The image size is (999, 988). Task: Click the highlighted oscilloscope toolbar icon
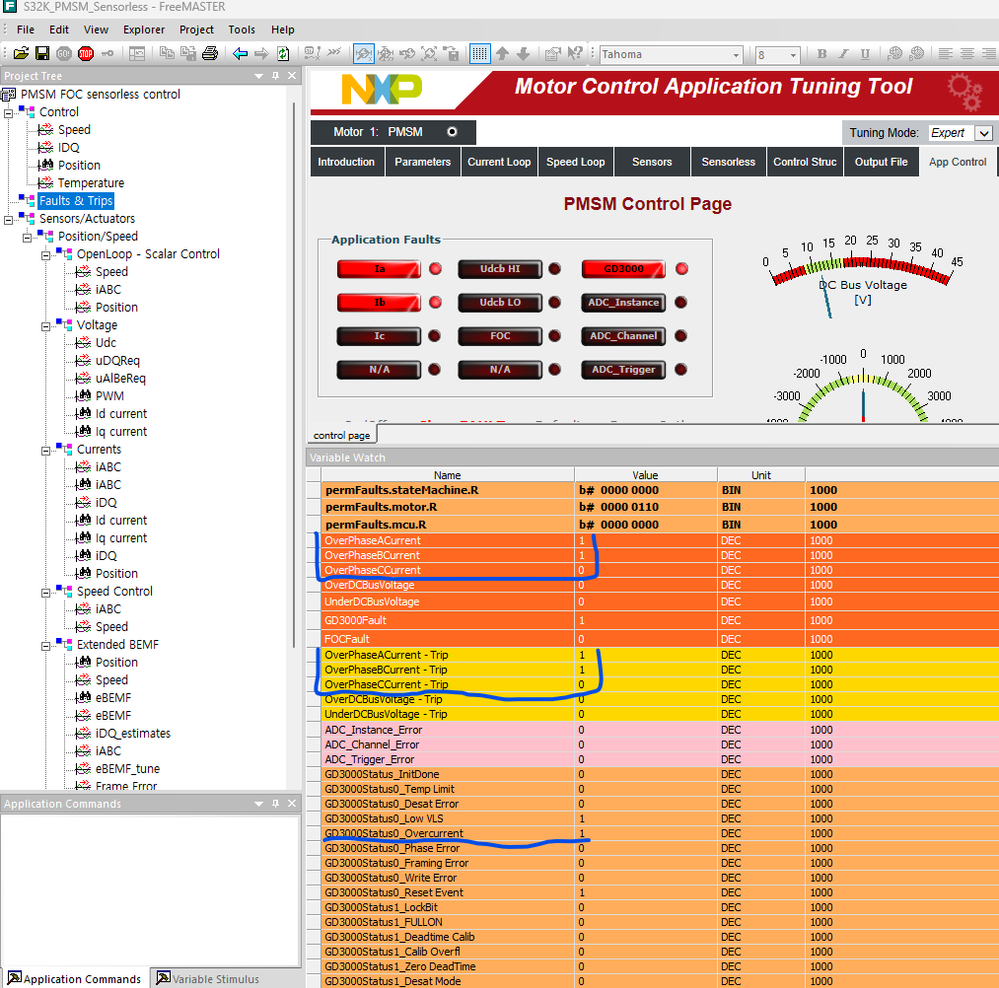[364, 54]
